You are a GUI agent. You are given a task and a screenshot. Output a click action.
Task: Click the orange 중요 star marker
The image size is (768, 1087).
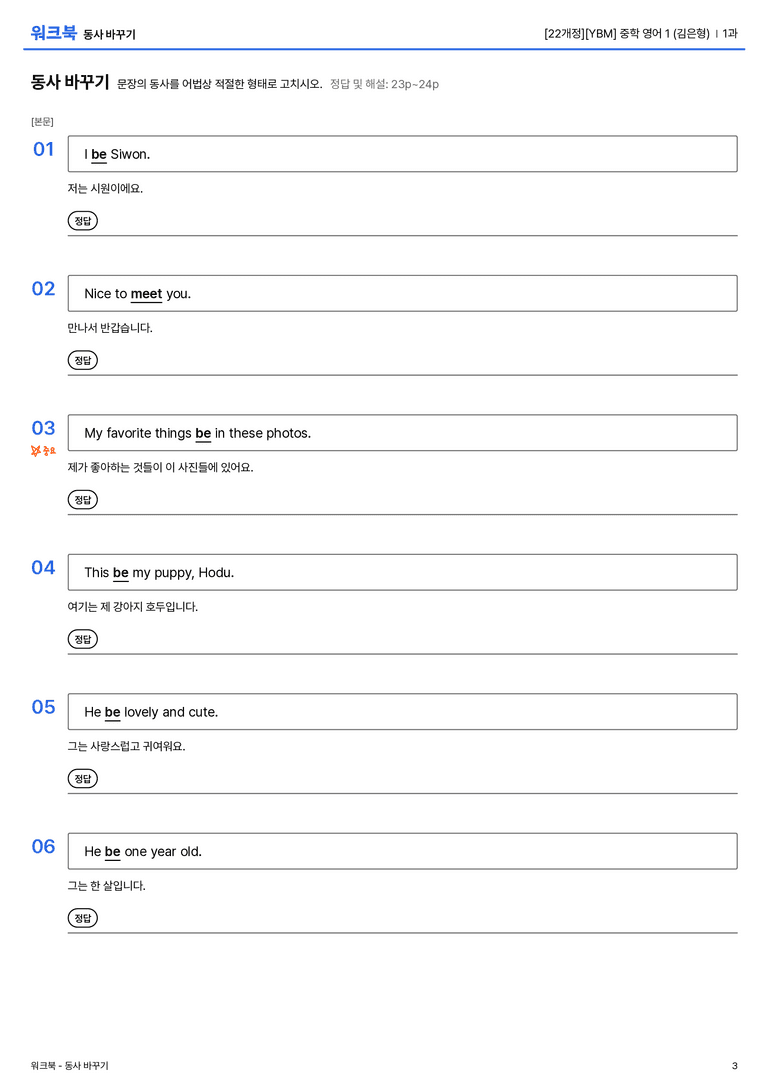point(43,451)
